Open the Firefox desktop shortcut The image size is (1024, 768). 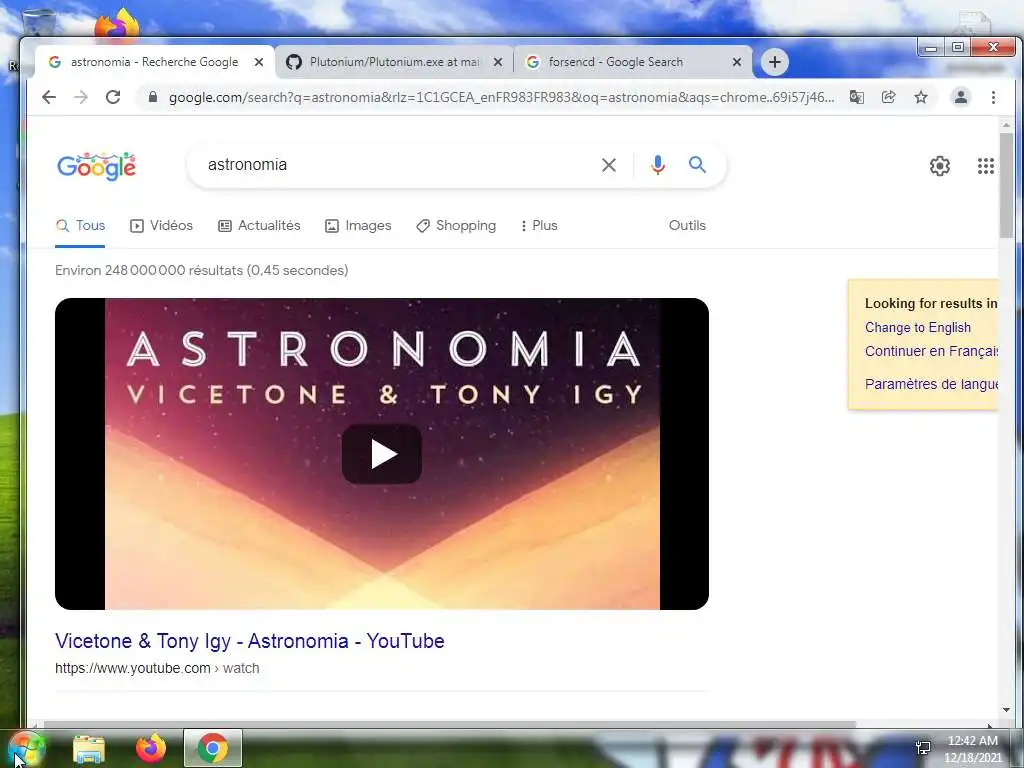click(118, 24)
